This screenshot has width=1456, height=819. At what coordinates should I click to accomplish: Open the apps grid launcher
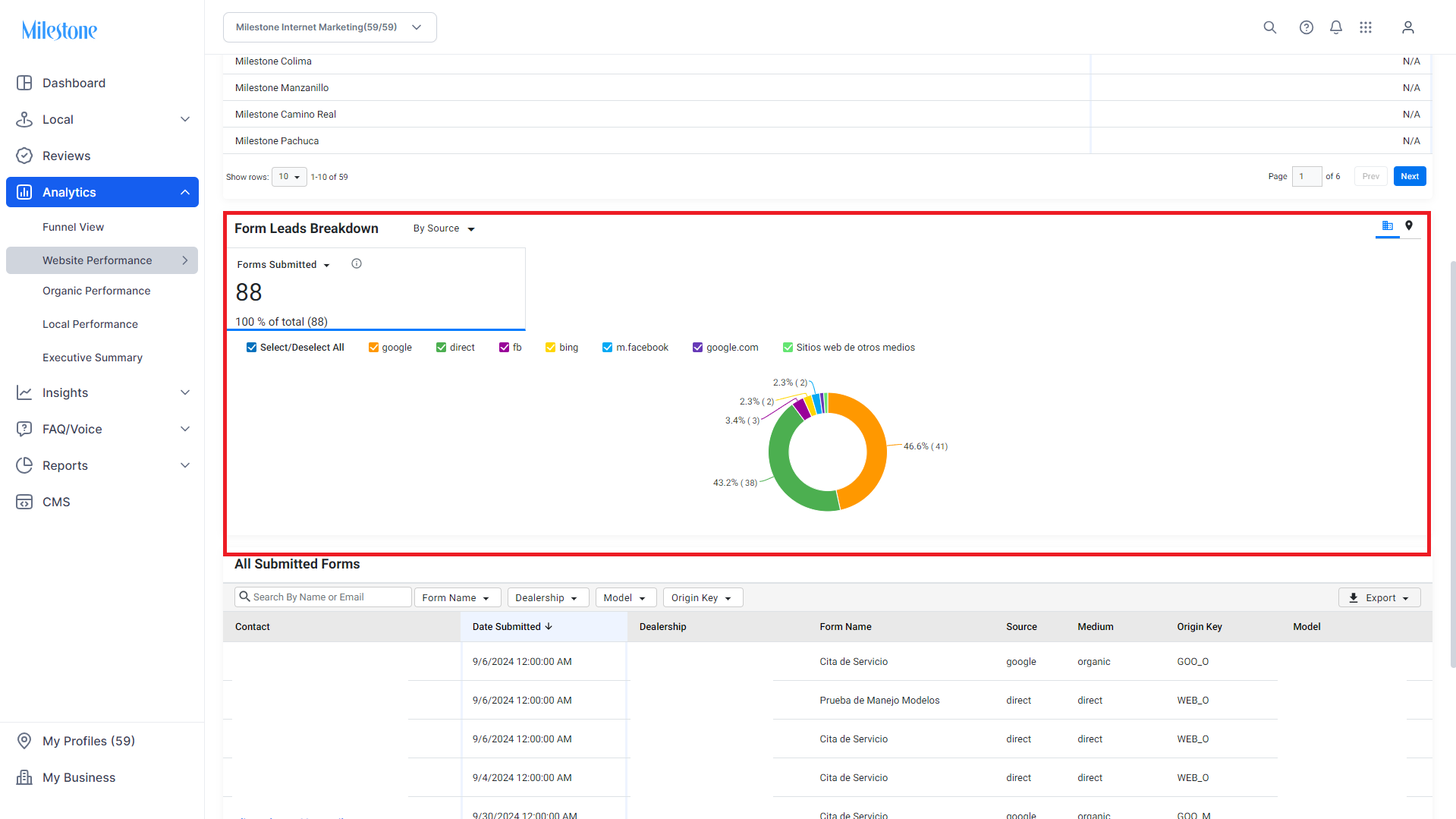pos(1366,27)
